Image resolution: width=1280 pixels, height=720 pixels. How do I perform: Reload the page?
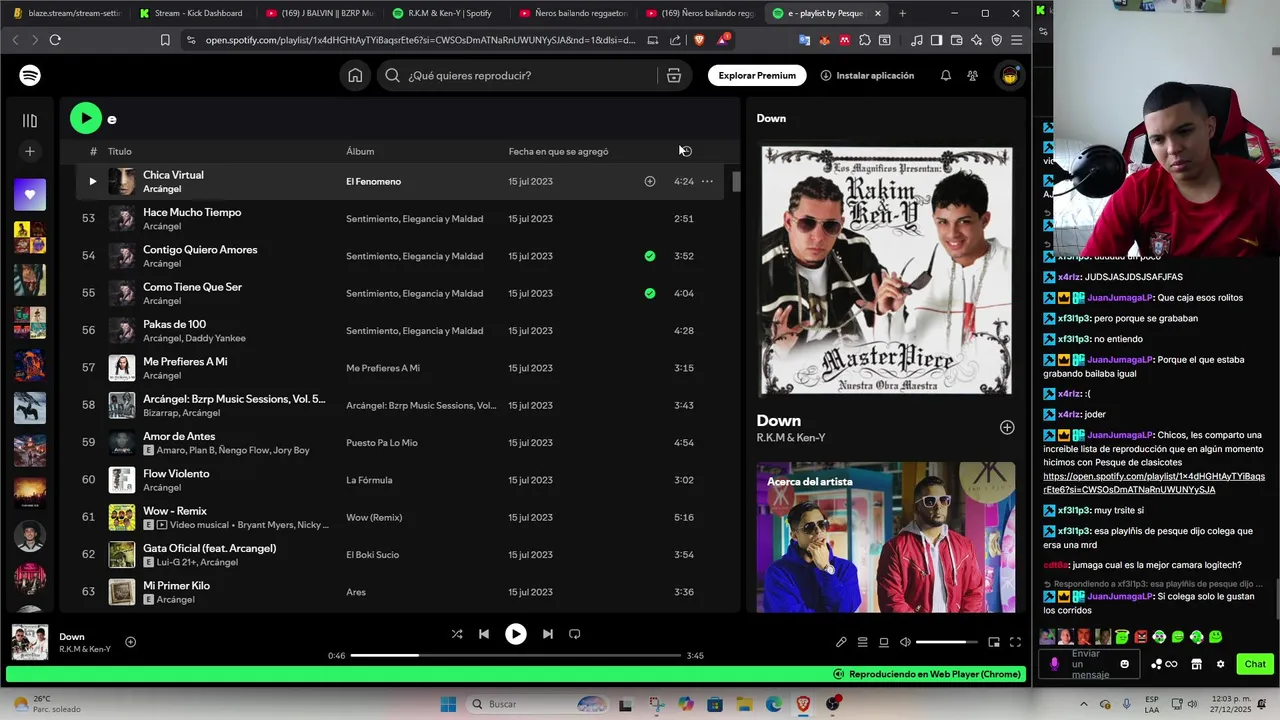[55, 40]
